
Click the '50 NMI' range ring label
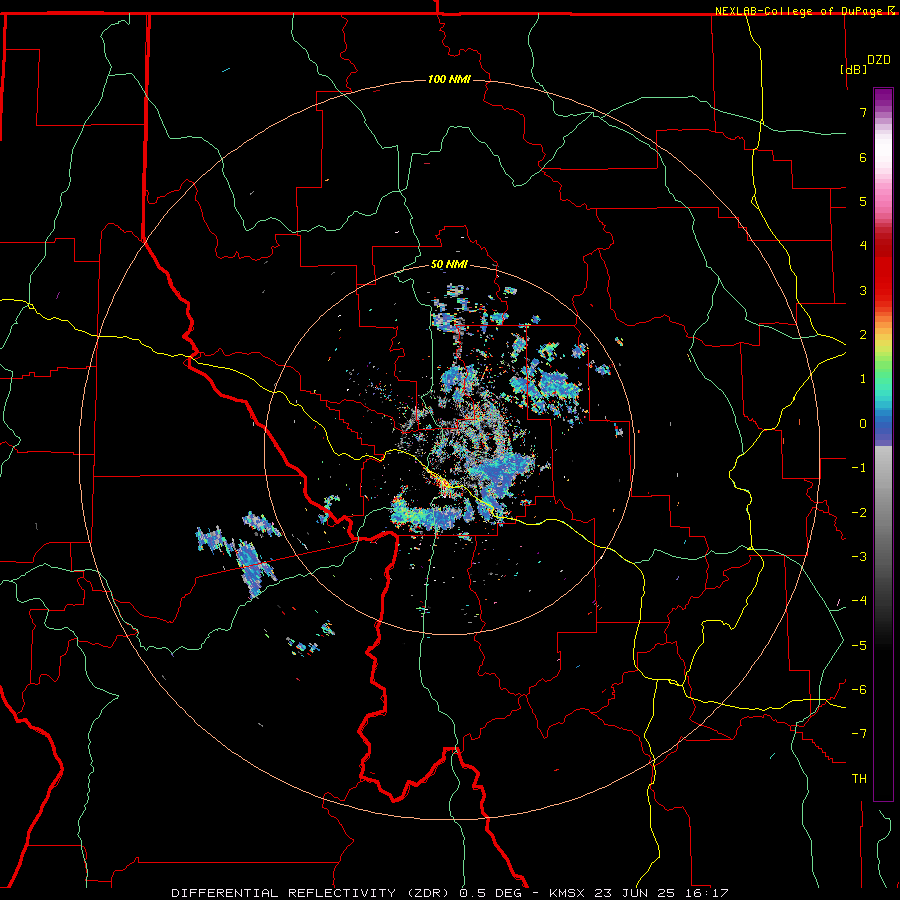(x=449, y=264)
